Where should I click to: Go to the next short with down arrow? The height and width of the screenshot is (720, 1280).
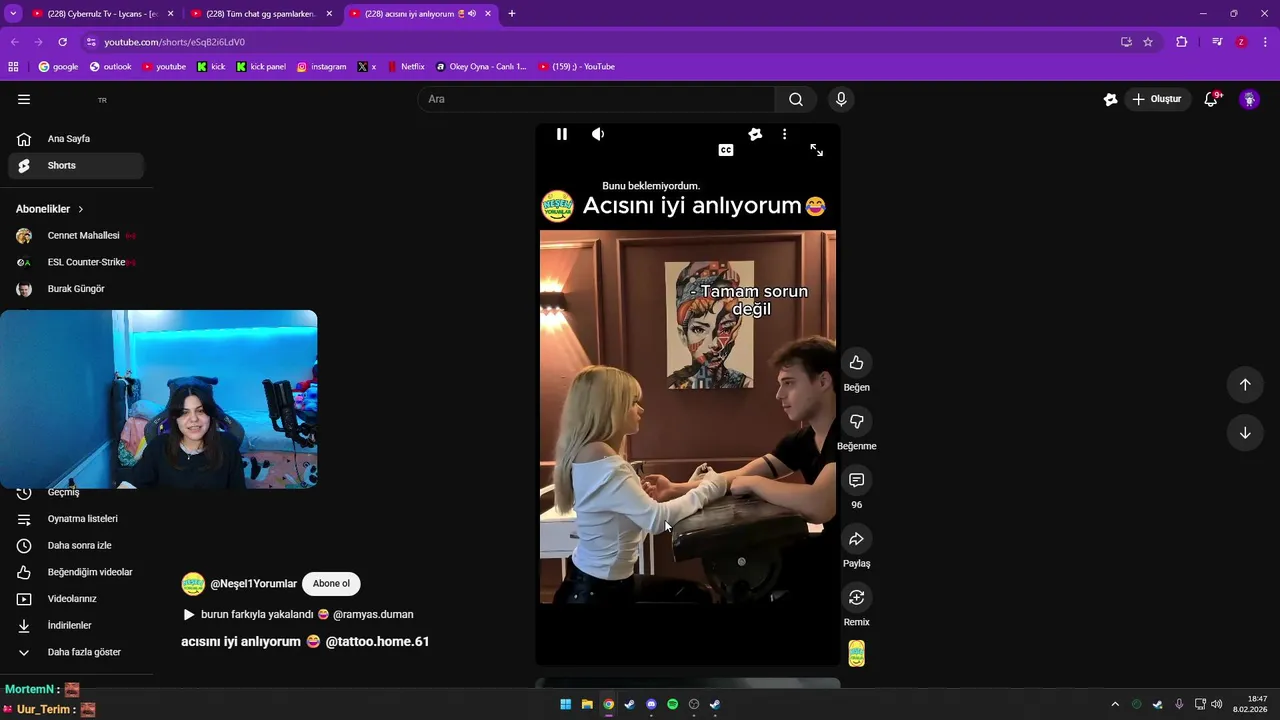pos(1245,433)
